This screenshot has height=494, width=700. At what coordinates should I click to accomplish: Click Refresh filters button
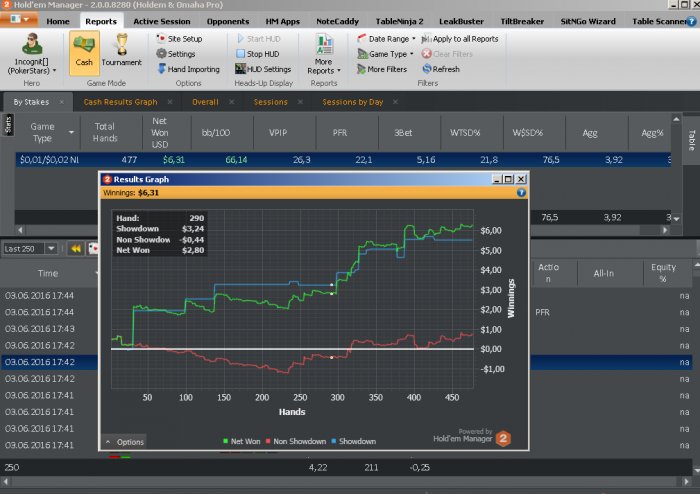pyautogui.click(x=441, y=69)
